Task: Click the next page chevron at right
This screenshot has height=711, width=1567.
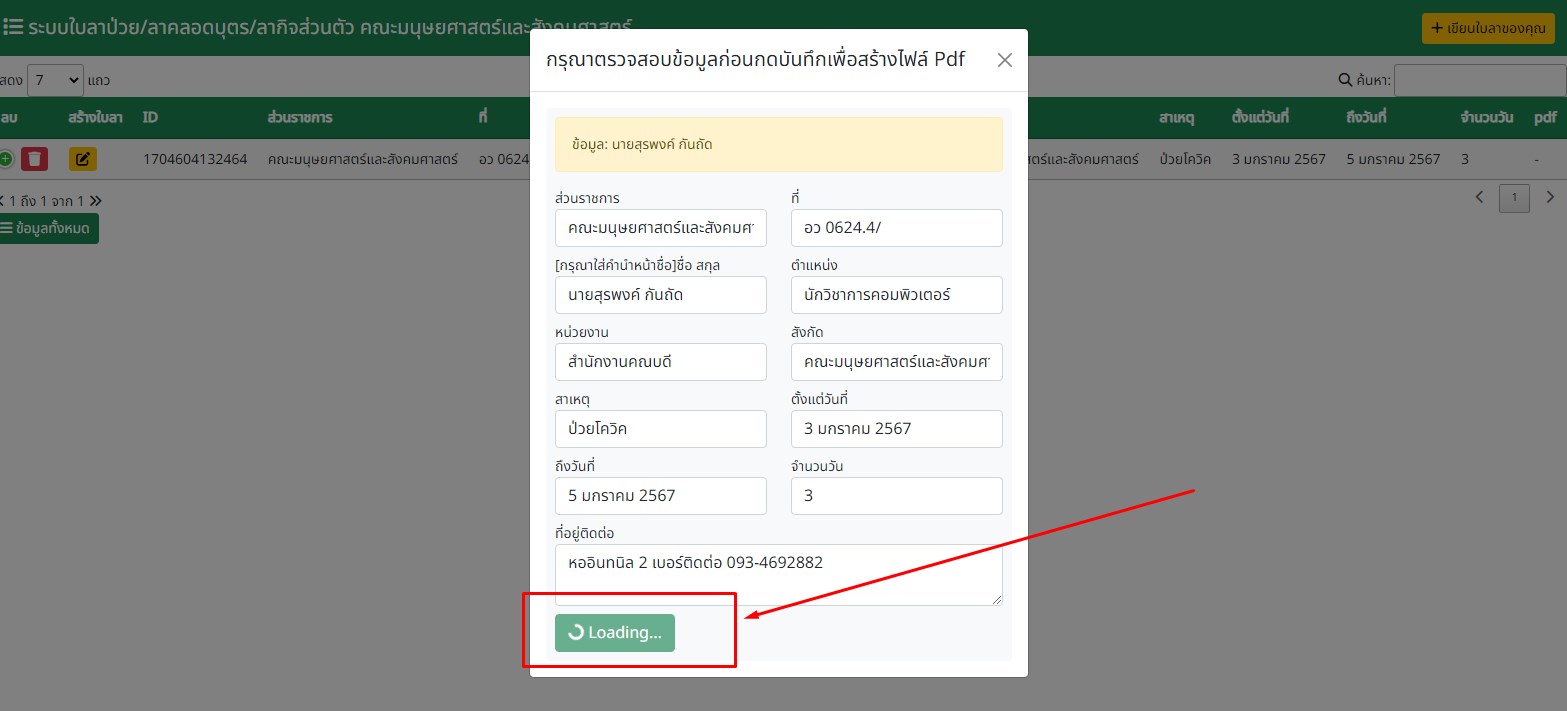Action: (1550, 197)
